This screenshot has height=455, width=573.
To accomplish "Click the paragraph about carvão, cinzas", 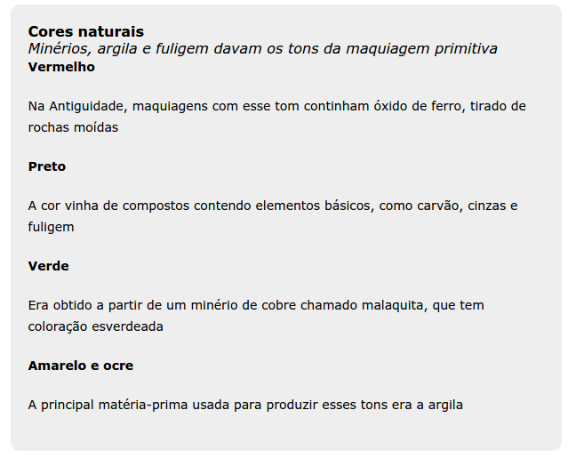I will [273, 216].
